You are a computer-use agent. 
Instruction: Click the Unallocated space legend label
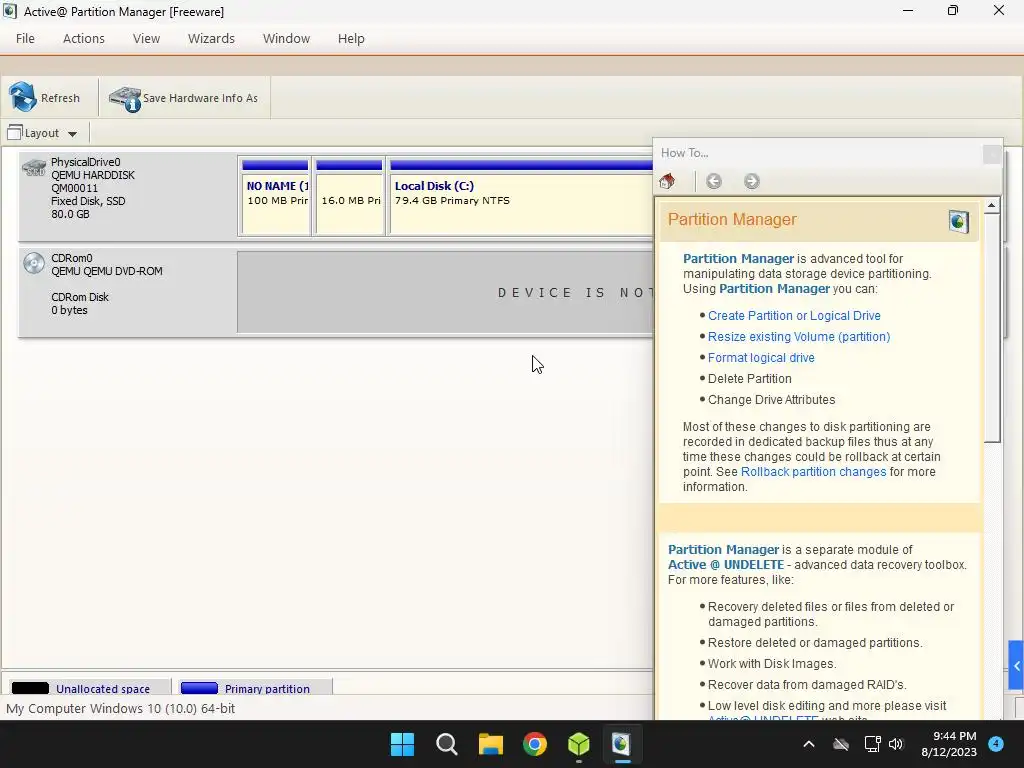pyautogui.click(x=103, y=688)
